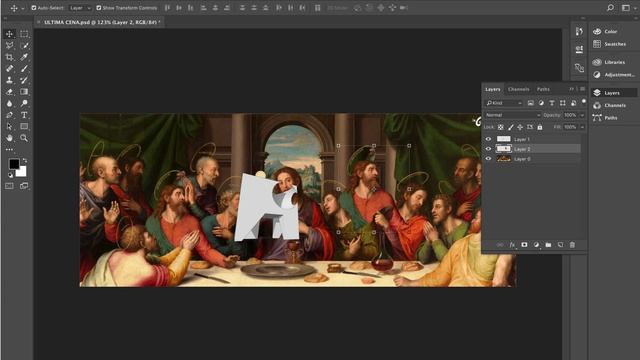Hide Layer 0 using its eye icon
This screenshot has height=360, width=640.
point(488,159)
